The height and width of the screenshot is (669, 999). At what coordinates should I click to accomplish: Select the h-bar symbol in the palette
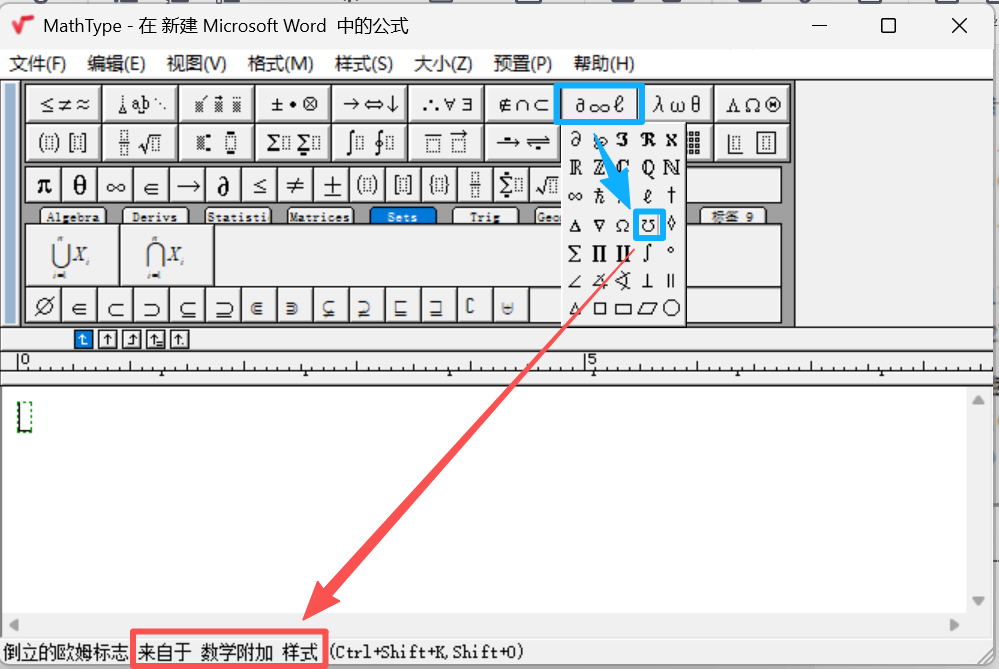(599, 196)
